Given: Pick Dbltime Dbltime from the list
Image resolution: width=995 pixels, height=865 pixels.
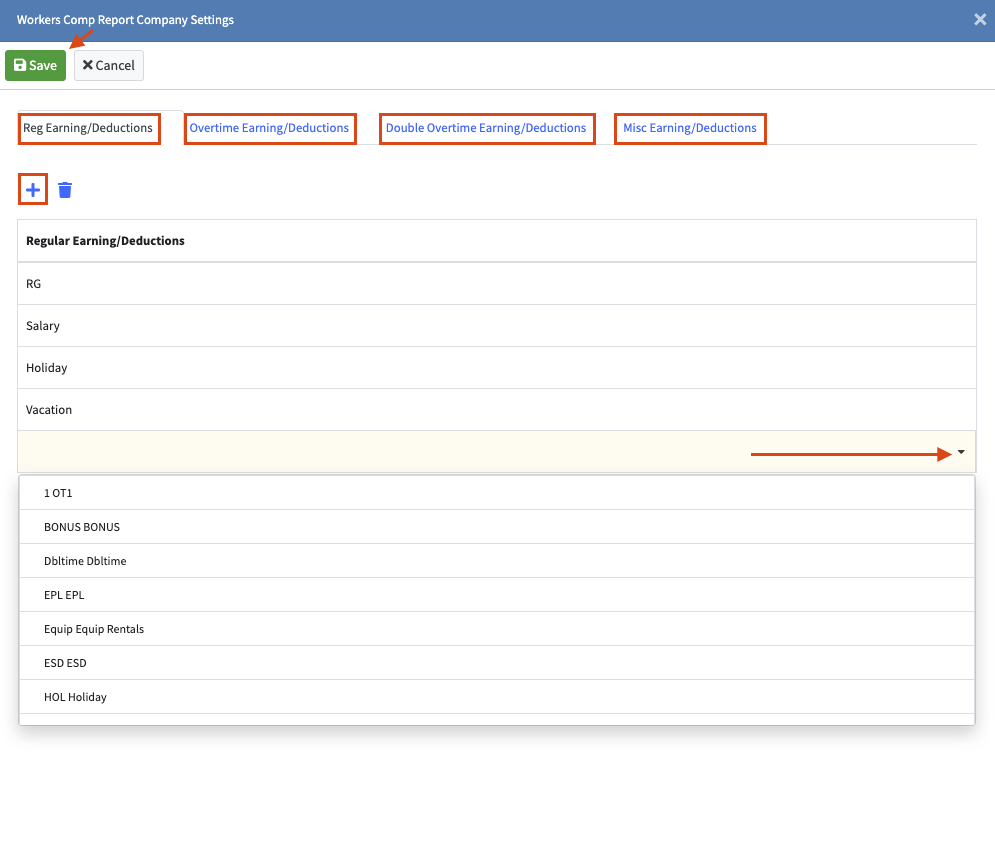Looking at the screenshot, I should (x=85, y=561).
